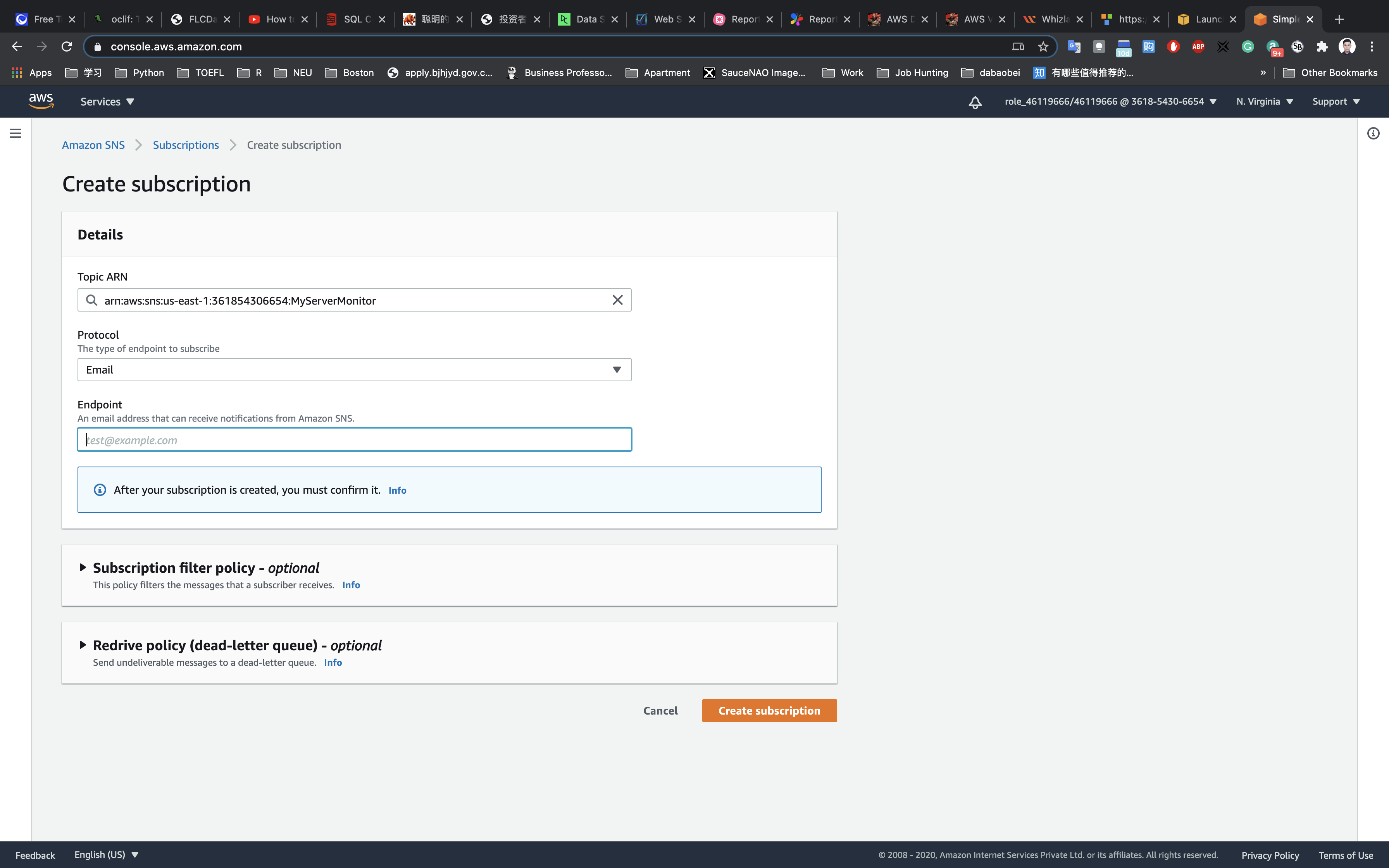Open the Support menu
The image size is (1389, 868).
1336,102
